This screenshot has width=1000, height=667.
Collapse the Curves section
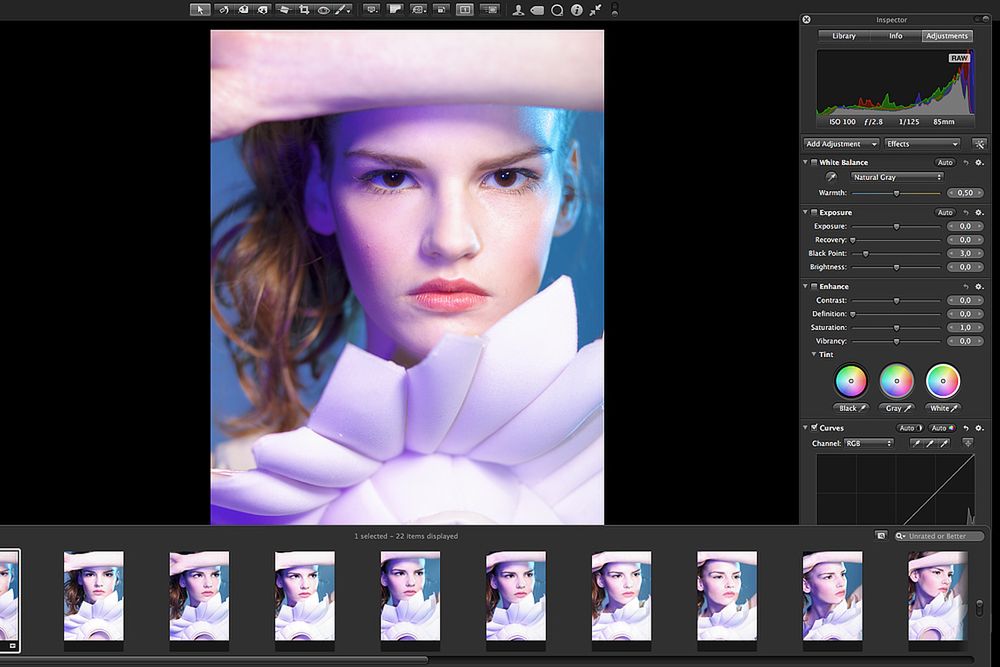point(805,427)
